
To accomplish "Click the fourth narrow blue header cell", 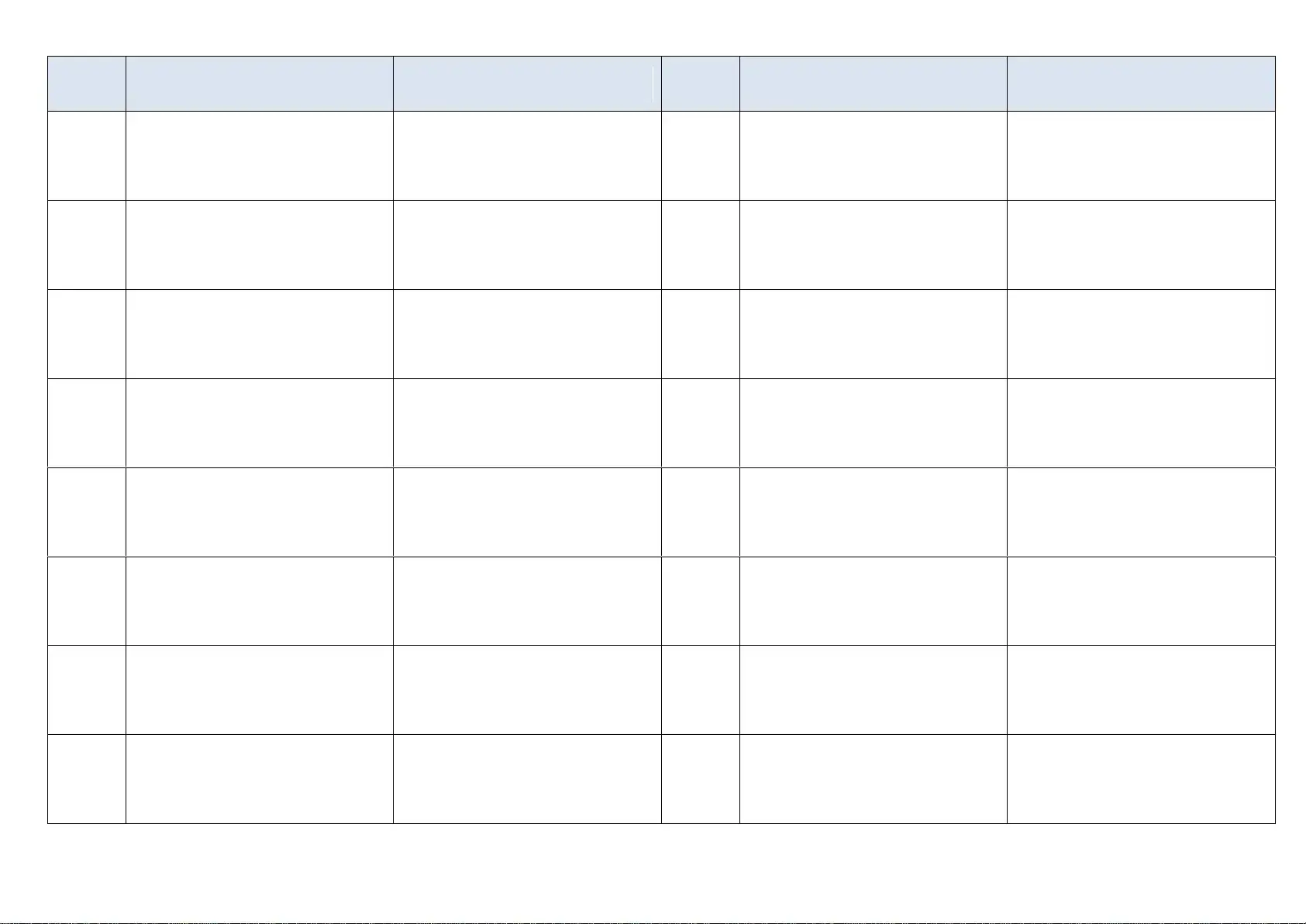I will click(701, 84).
